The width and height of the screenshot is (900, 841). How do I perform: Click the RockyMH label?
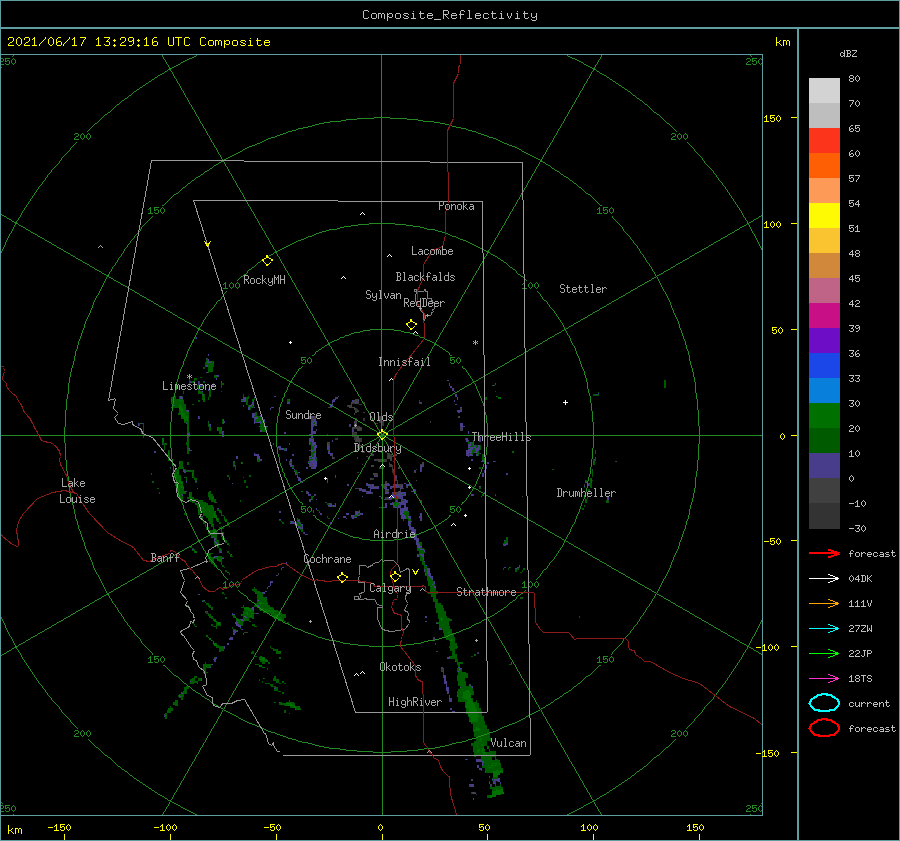(x=264, y=280)
